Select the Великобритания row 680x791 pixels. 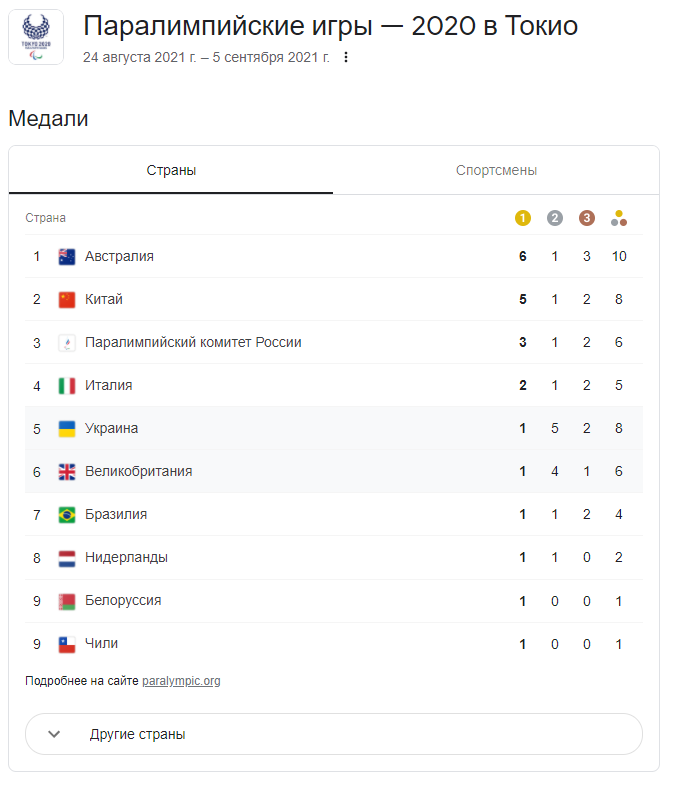(138, 471)
